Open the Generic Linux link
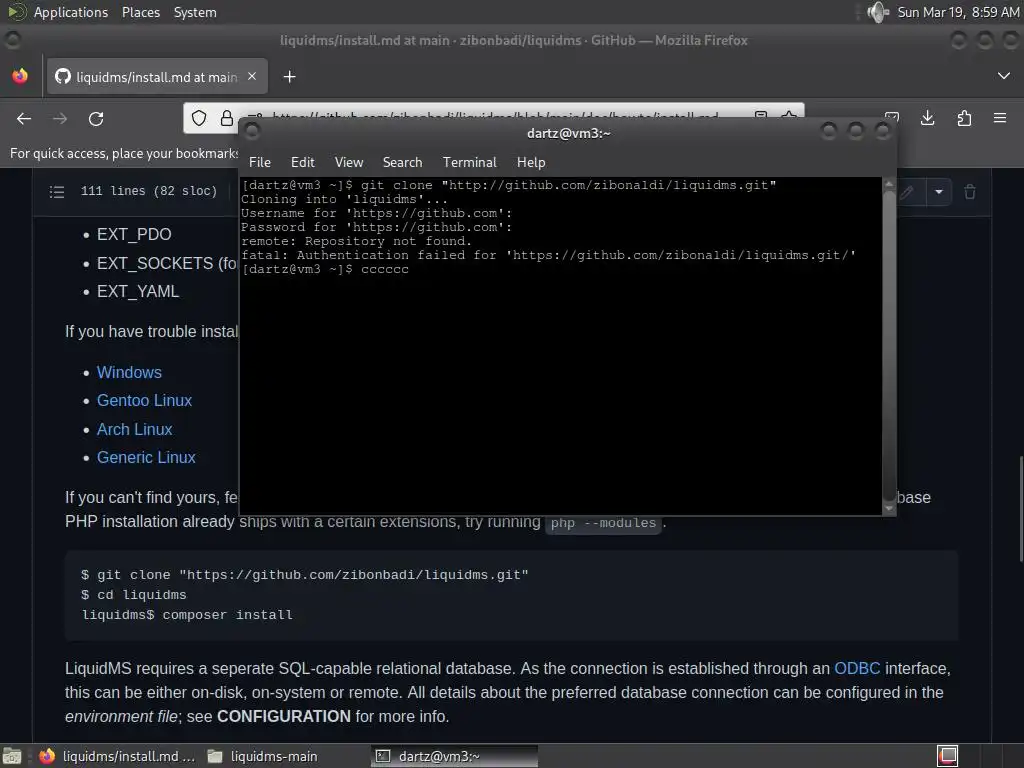1024x768 pixels. click(x=146, y=457)
